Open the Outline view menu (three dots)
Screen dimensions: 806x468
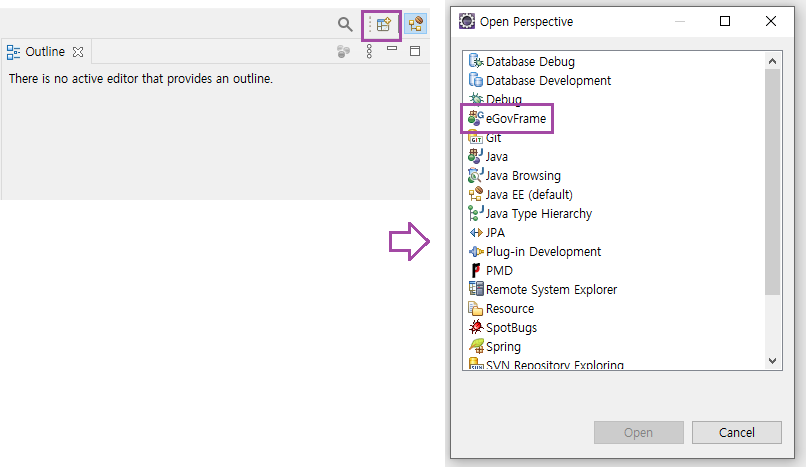point(369,51)
